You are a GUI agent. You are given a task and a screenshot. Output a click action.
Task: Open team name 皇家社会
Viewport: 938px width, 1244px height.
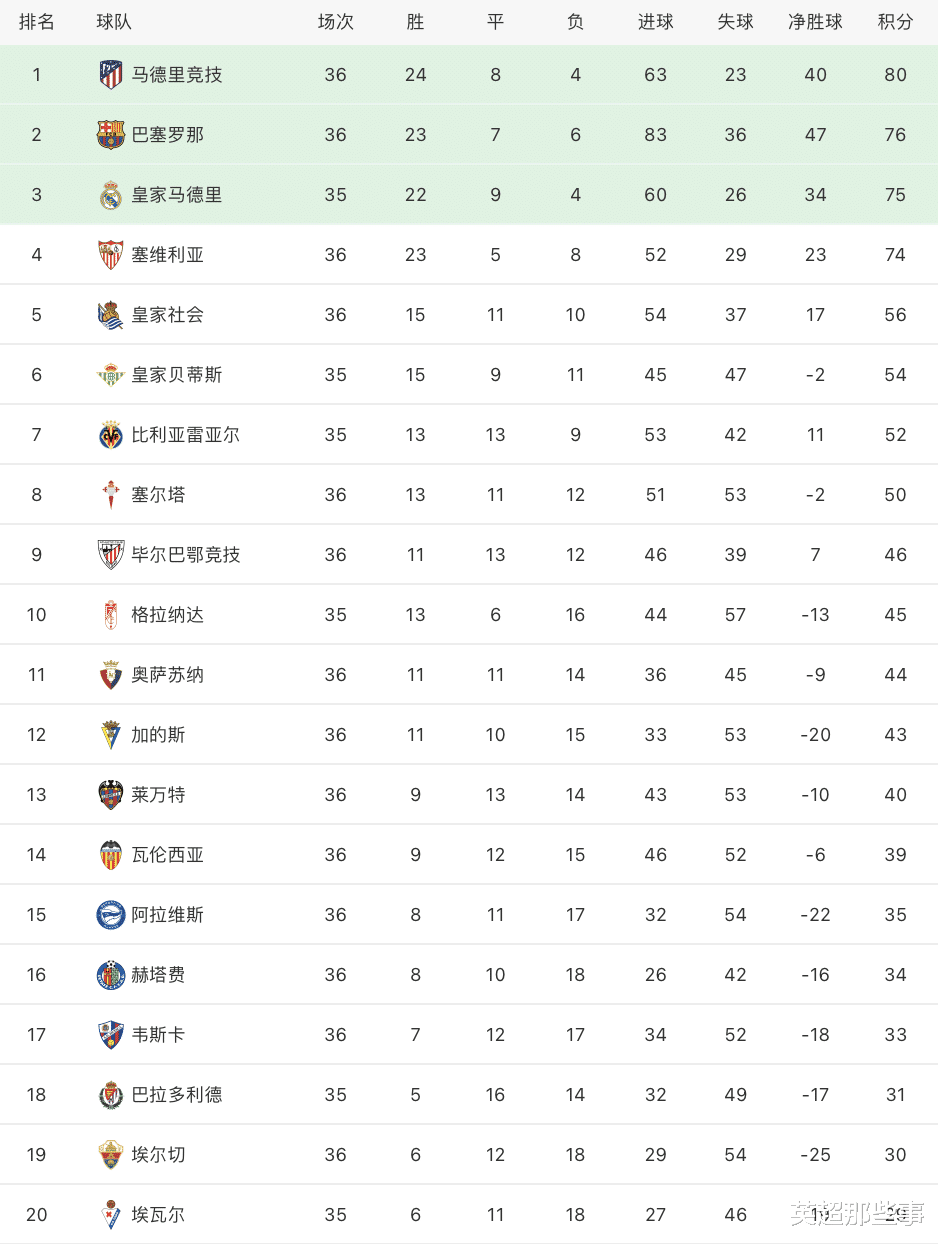(x=168, y=315)
